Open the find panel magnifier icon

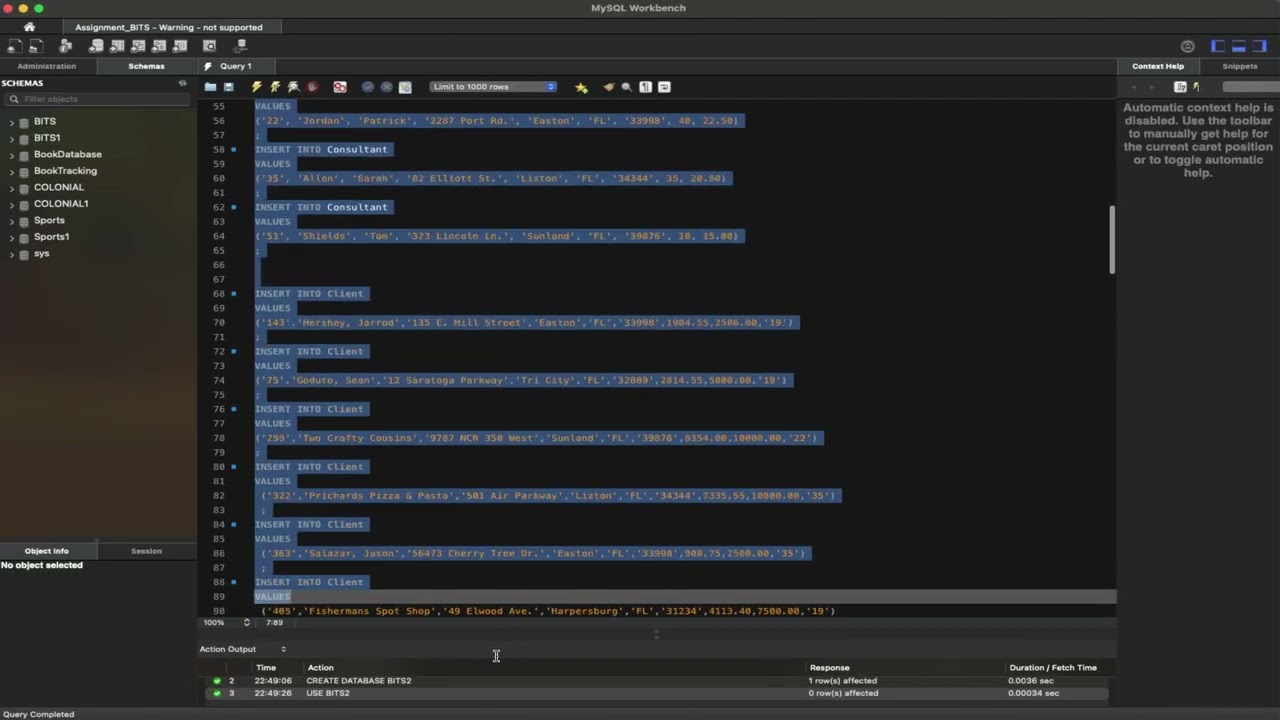[627, 87]
